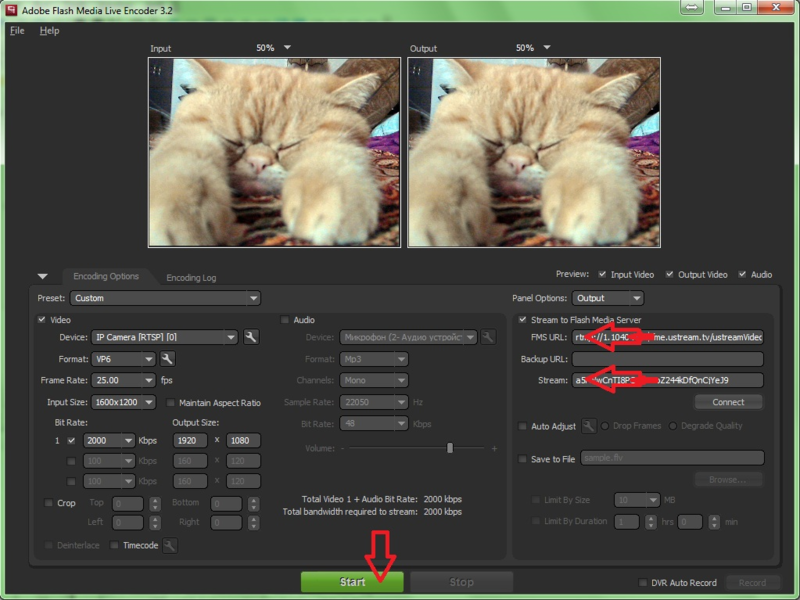Click Total bandwidth 2000 kbps value
Image resolution: width=800 pixels, height=600 pixels.
(442, 512)
